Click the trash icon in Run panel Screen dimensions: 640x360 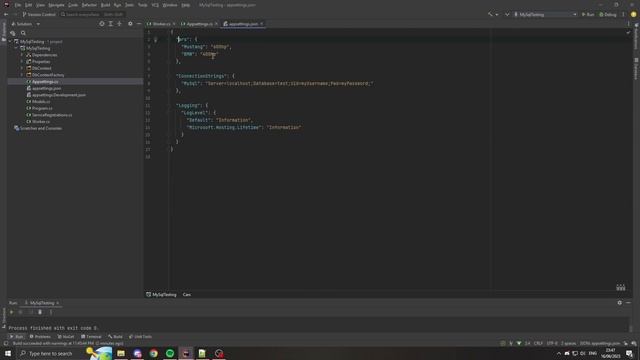pos(40,312)
